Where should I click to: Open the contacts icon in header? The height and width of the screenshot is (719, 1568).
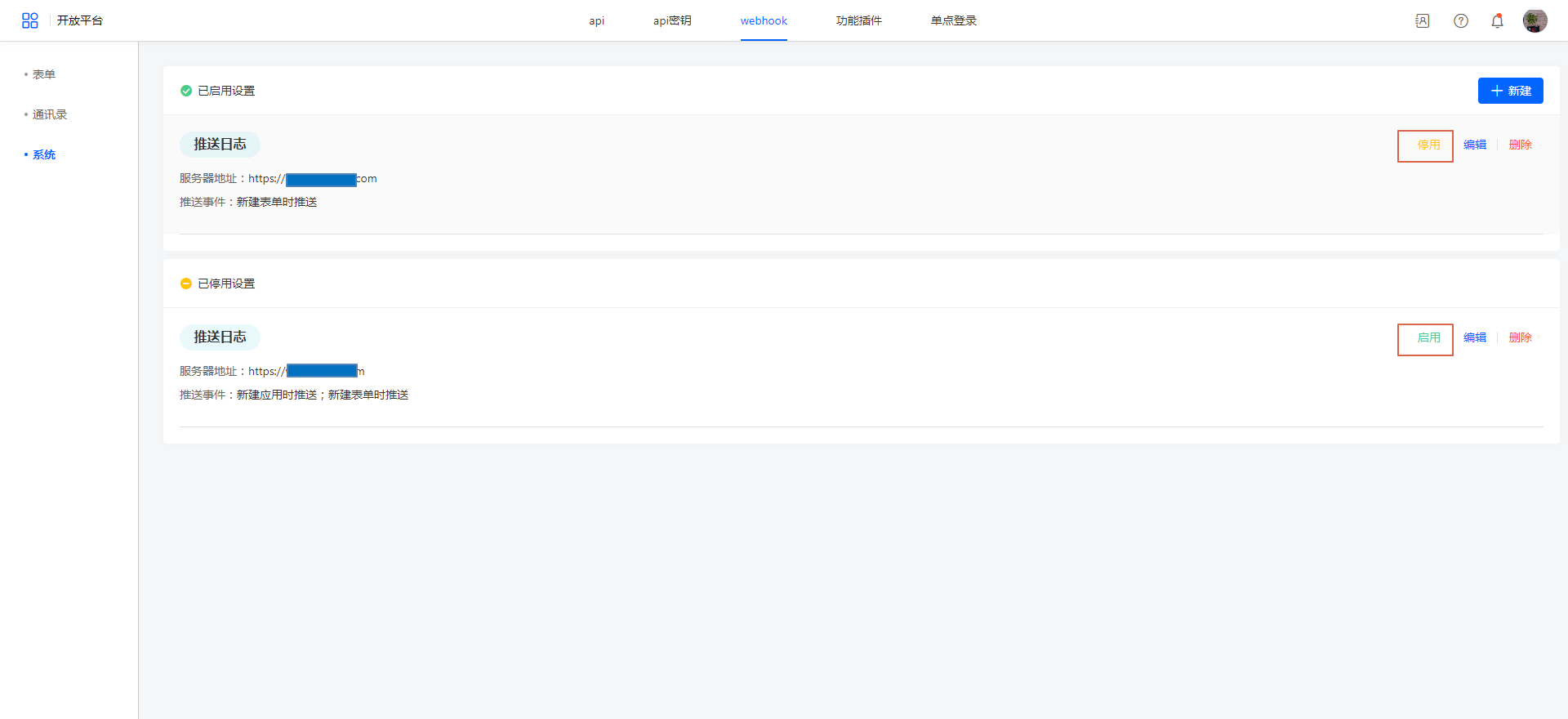pyautogui.click(x=1422, y=21)
